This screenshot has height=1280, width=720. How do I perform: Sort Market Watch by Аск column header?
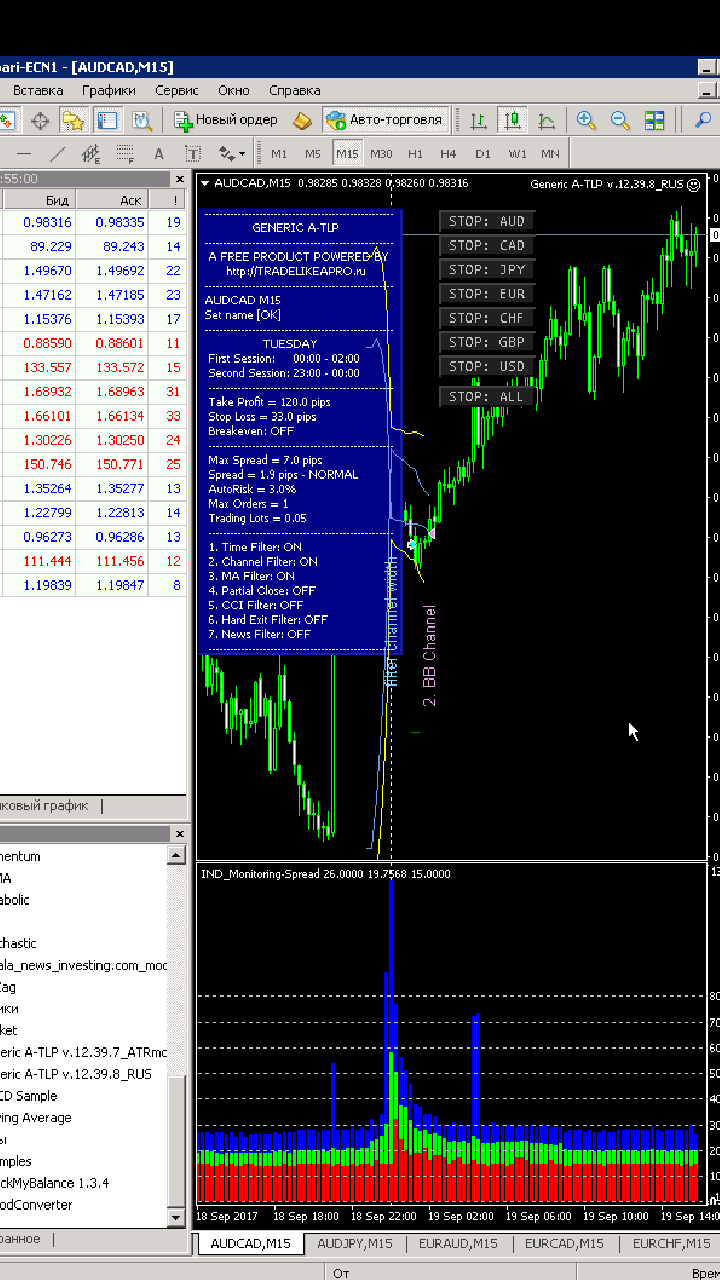coord(112,201)
